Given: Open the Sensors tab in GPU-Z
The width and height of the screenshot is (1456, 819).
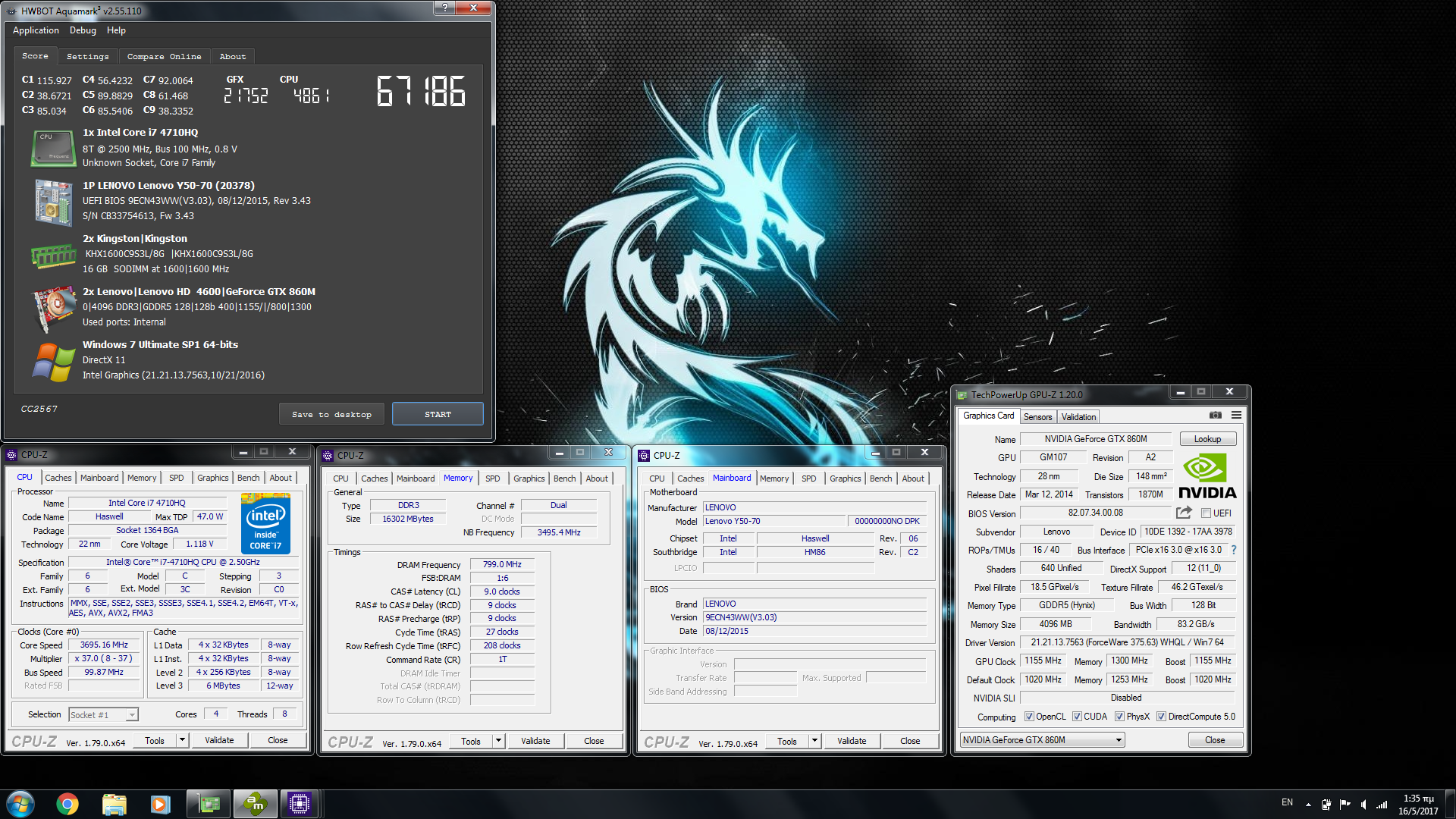Looking at the screenshot, I should point(1037,417).
